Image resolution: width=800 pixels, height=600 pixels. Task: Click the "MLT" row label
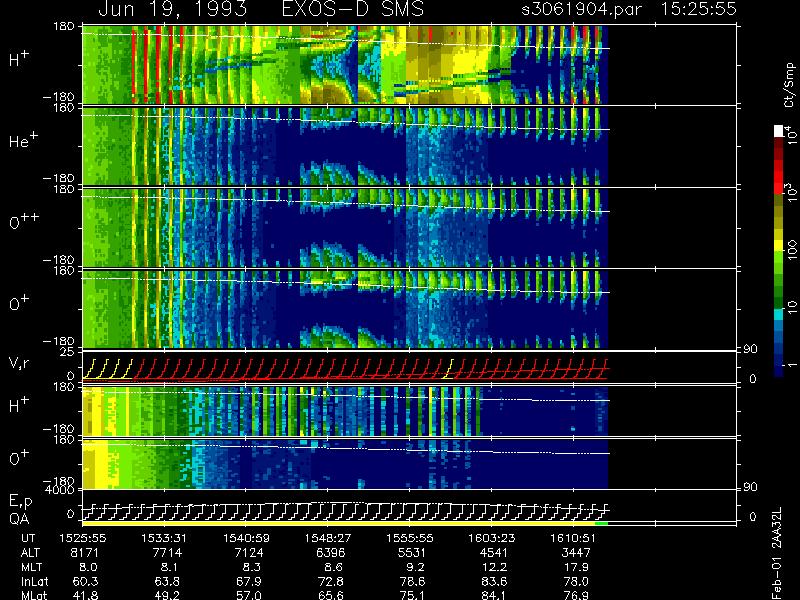point(31,567)
